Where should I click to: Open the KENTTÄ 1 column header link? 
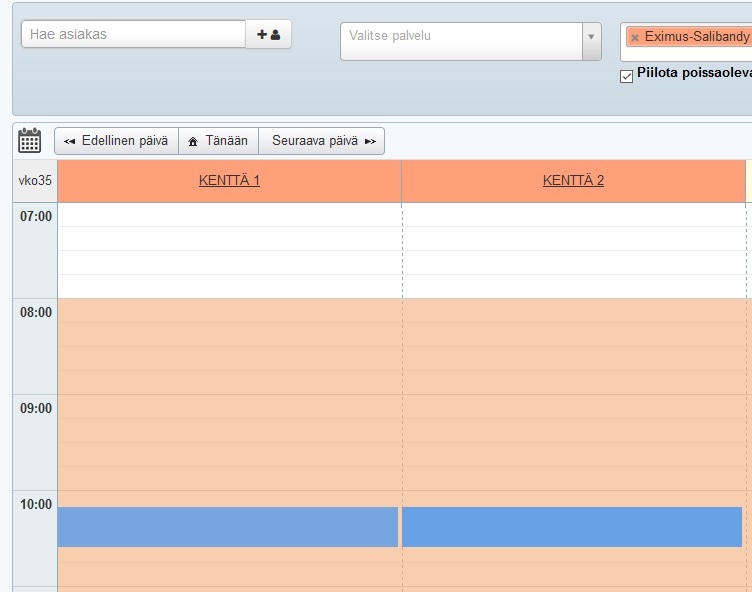pos(229,181)
